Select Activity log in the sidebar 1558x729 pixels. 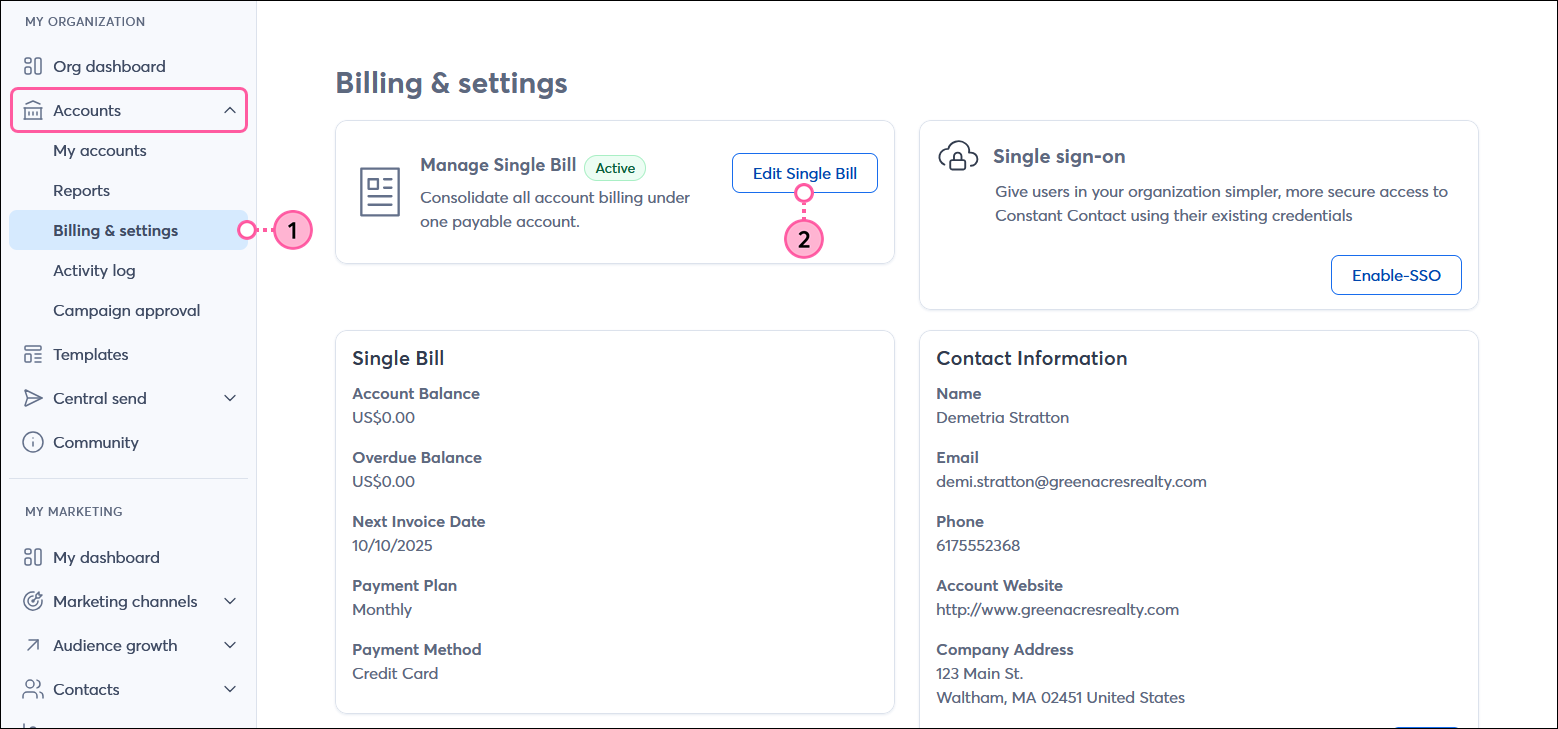point(94,270)
